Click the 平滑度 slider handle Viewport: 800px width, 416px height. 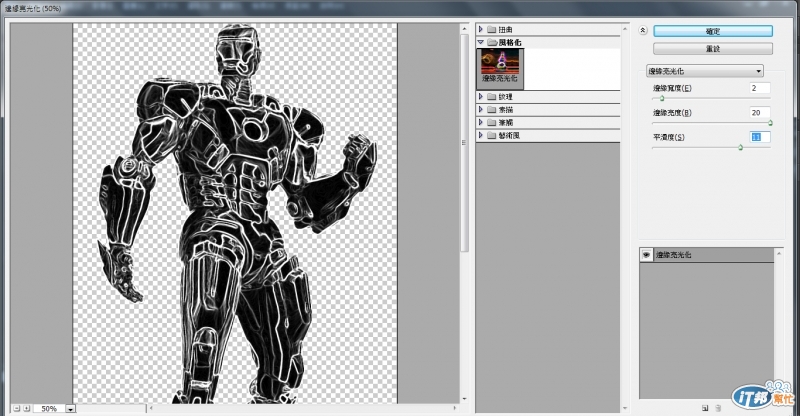[x=740, y=147]
